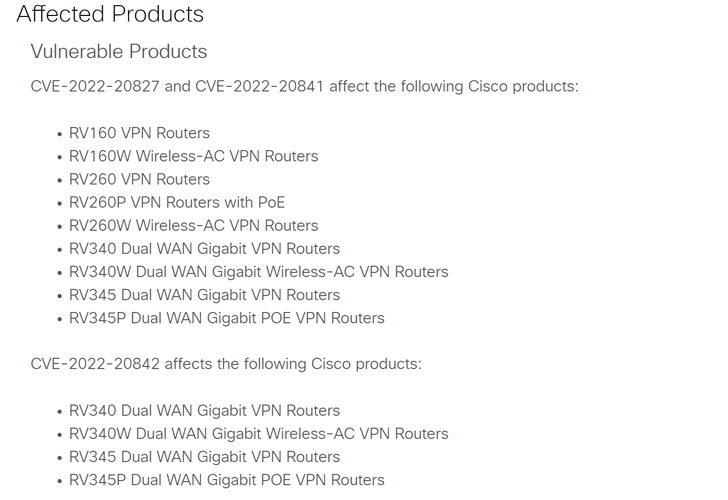Select RV340W entry under CVE-2022-20842 list

pos(259,434)
